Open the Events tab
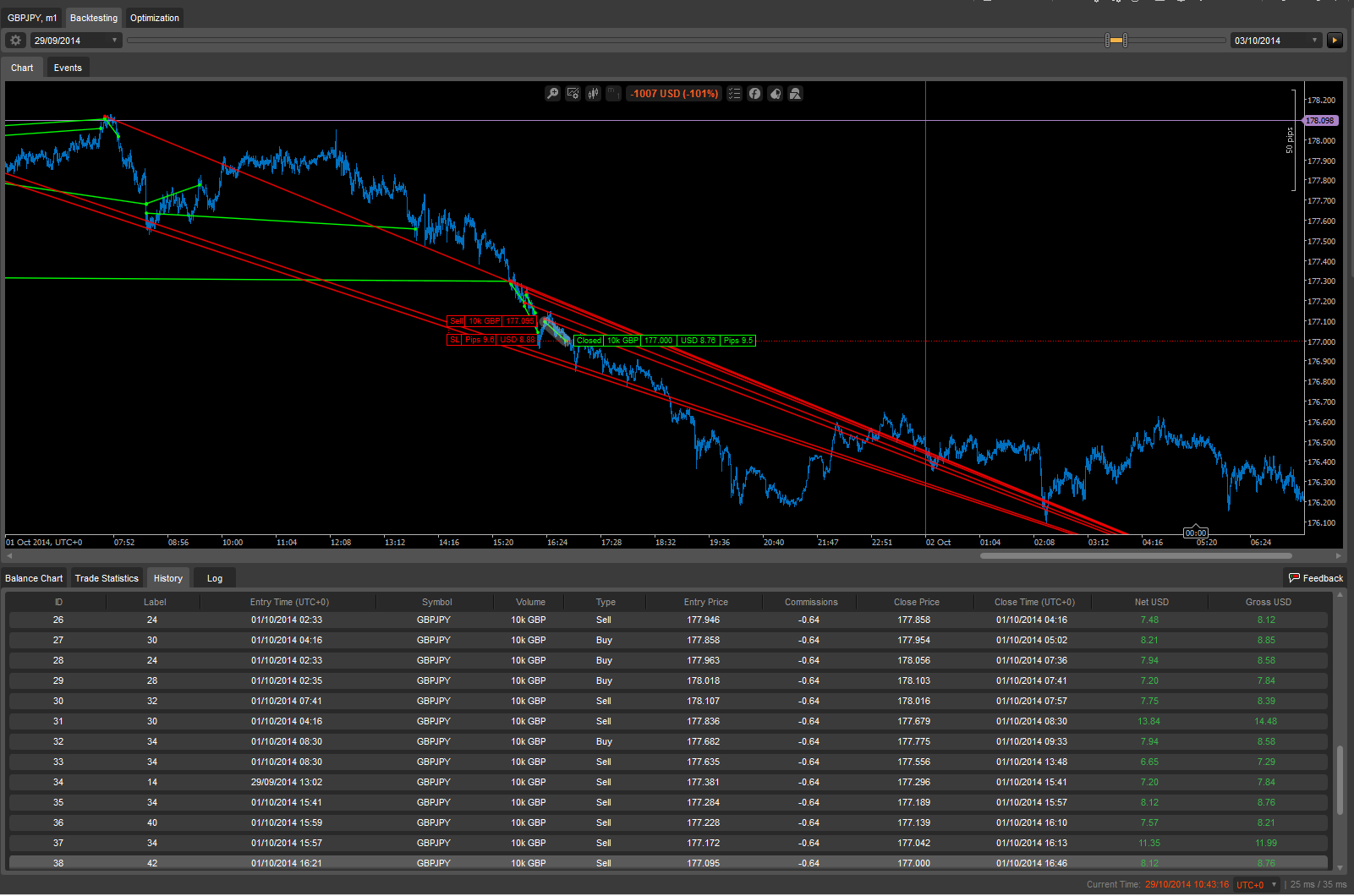The width and height of the screenshot is (1354, 896). pyautogui.click(x=68, y=68)
